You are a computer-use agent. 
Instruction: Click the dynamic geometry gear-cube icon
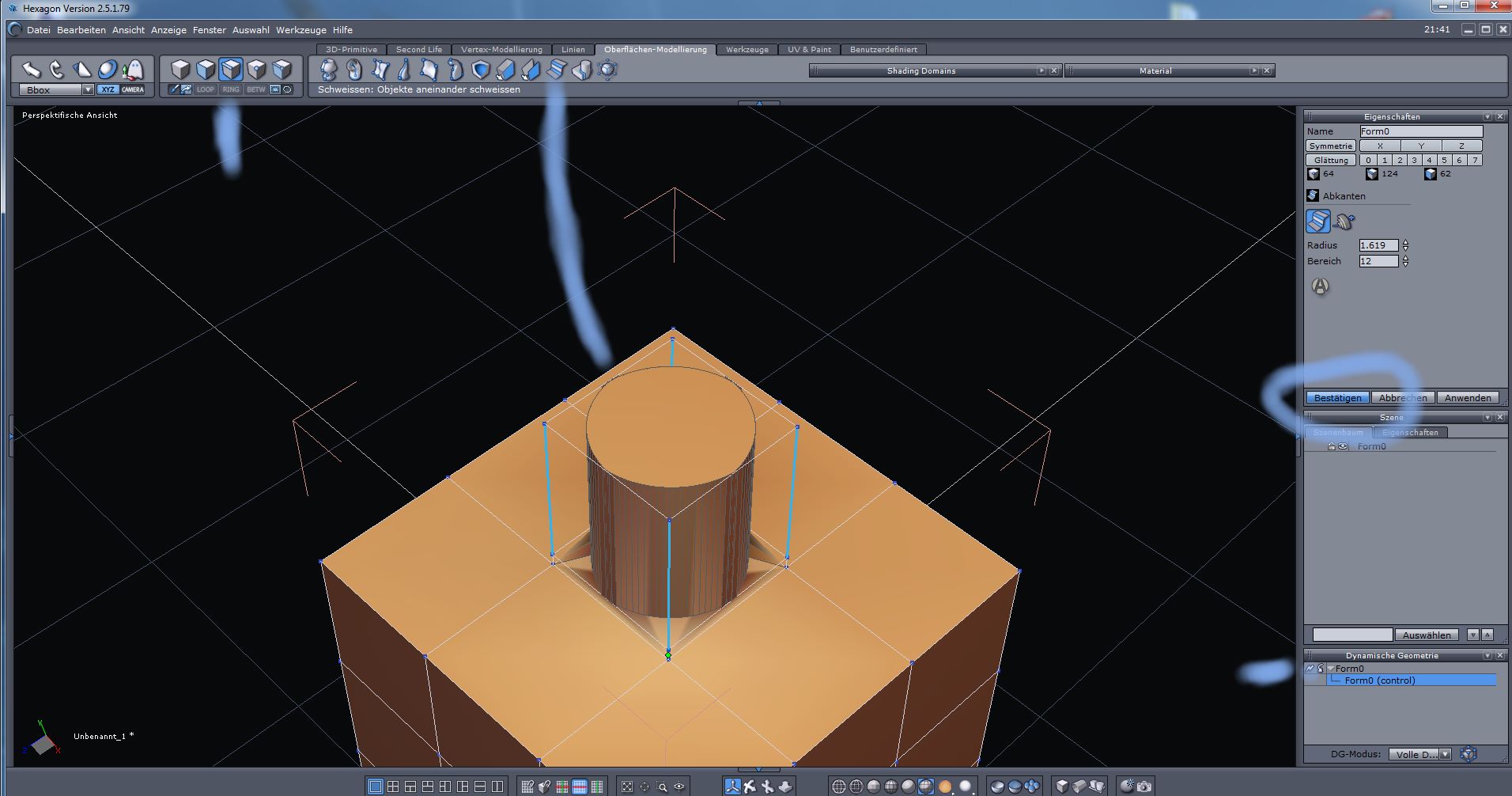click(x=1469, y=754)
